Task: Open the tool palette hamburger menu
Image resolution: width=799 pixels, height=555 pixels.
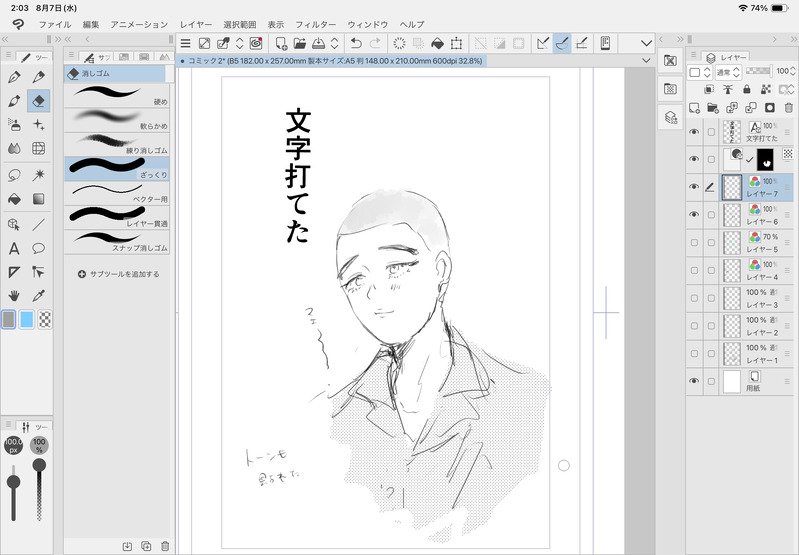Action: pyautogui.click(x=8, y=55)
